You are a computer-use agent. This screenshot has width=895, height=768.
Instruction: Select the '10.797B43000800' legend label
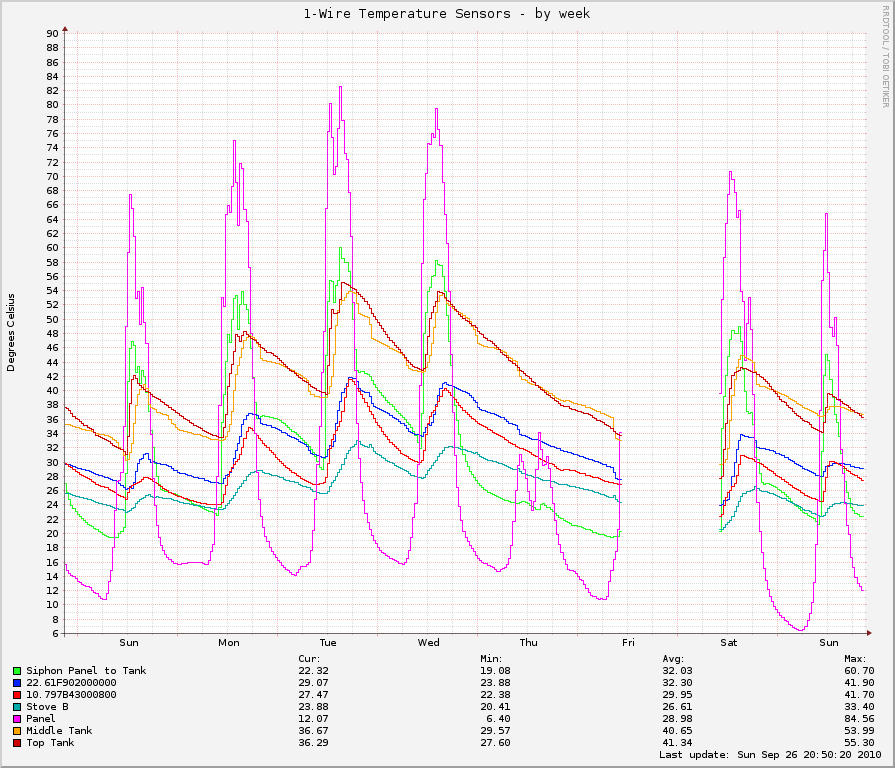(71, 695)
